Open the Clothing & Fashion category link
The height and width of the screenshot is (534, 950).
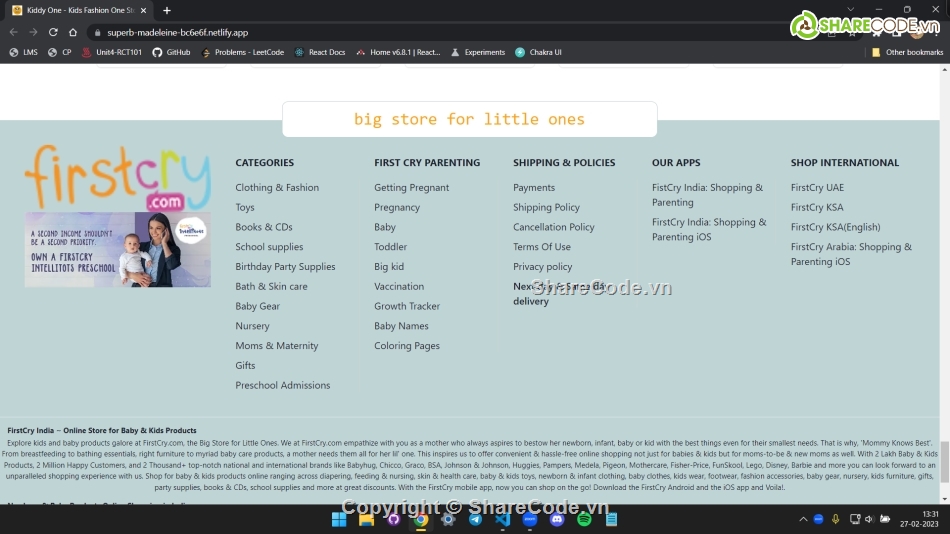tap(277, 187)
